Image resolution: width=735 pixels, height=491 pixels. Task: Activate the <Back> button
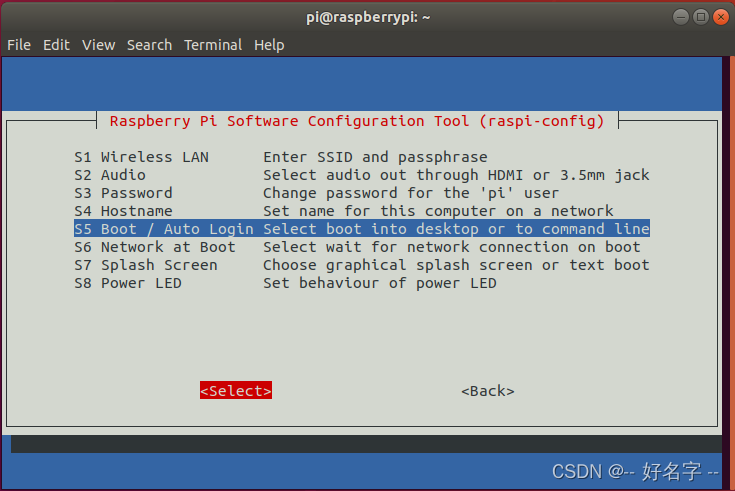(x=488, y=391)
